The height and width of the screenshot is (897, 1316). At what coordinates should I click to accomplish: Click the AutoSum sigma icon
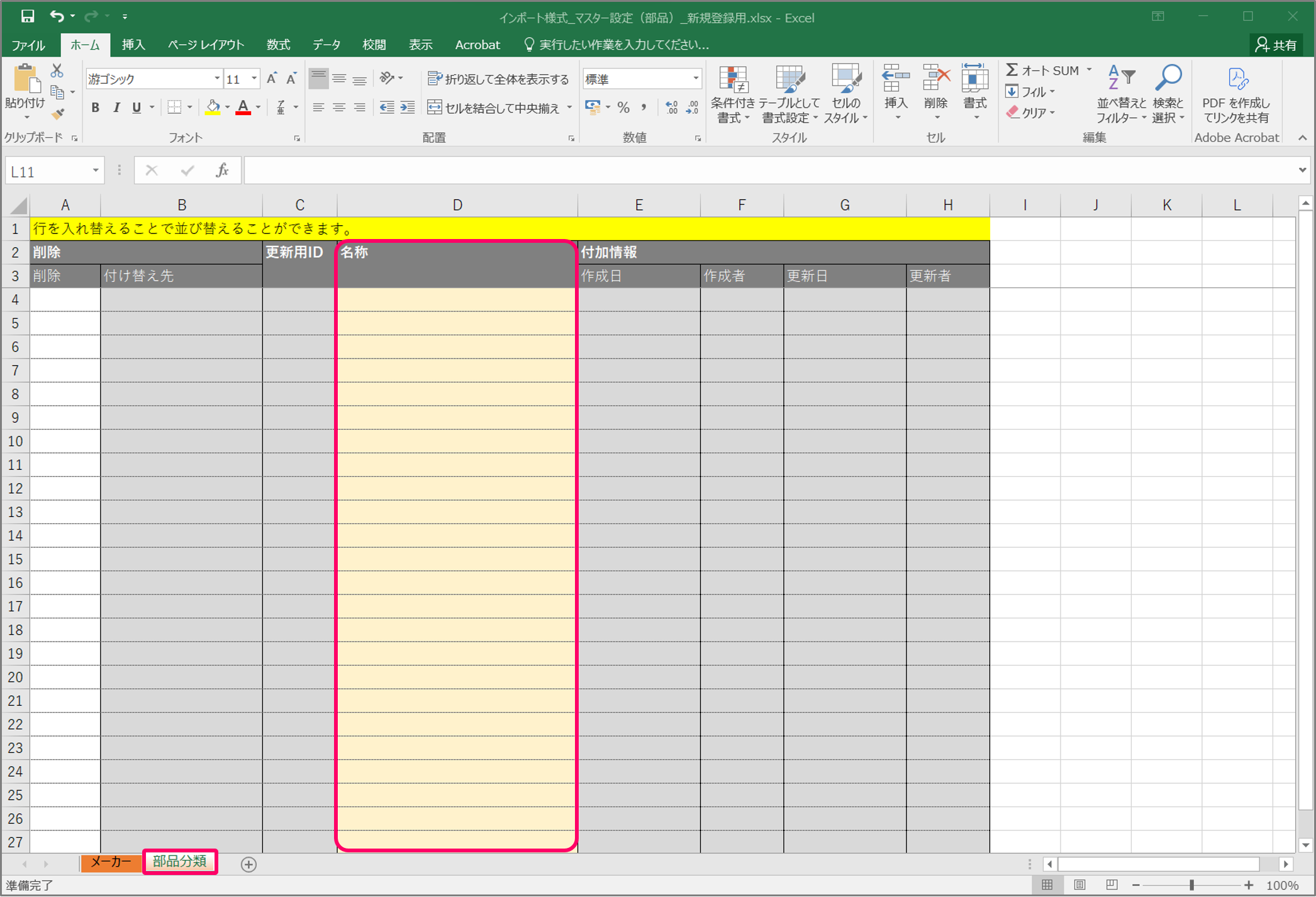1012,70
